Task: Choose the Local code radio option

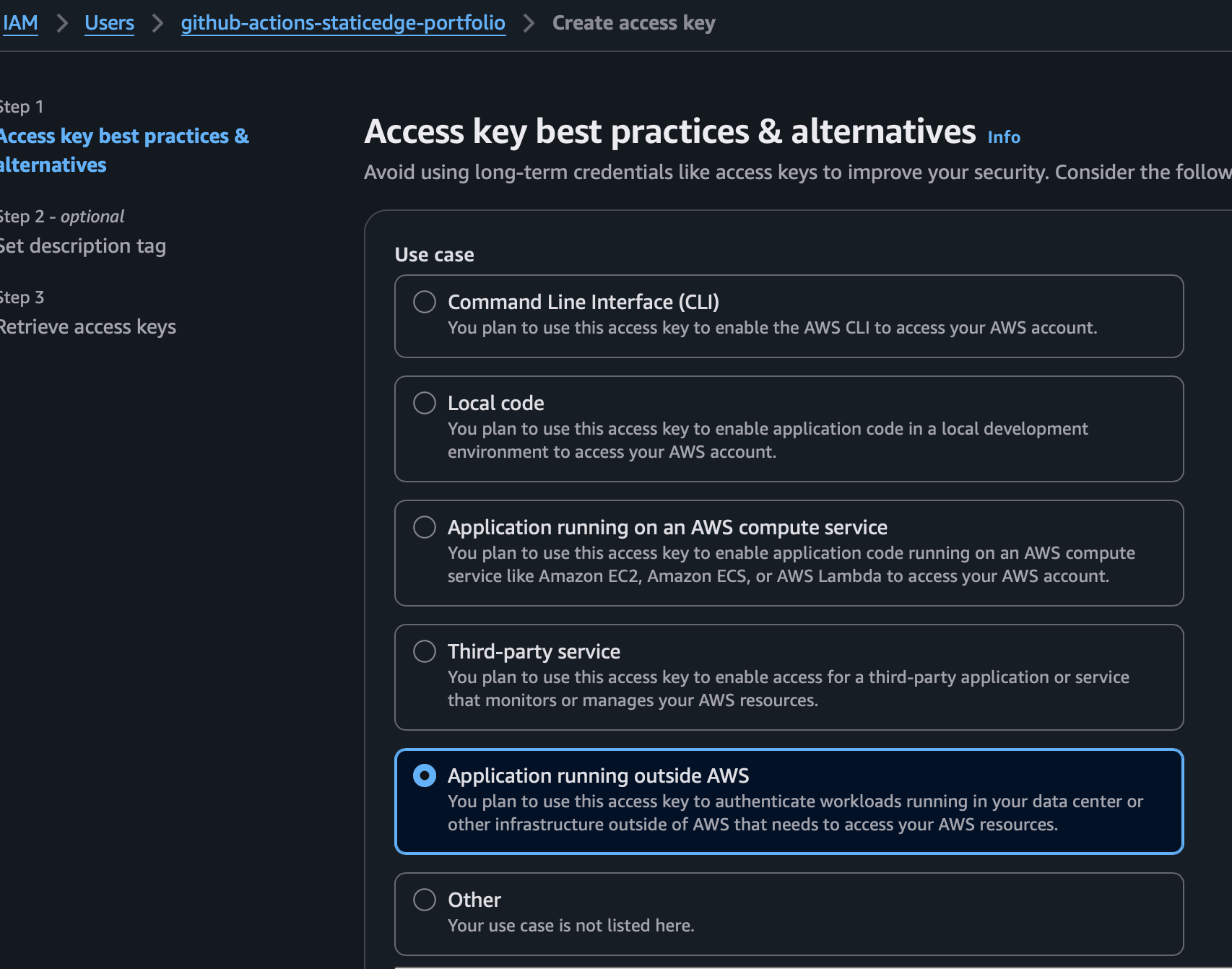Action: point(425,403)
